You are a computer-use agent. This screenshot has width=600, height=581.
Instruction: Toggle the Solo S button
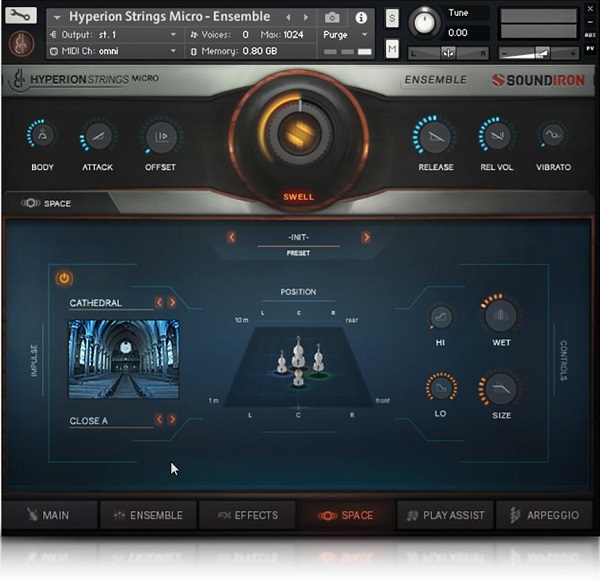[x=392, y=18]
